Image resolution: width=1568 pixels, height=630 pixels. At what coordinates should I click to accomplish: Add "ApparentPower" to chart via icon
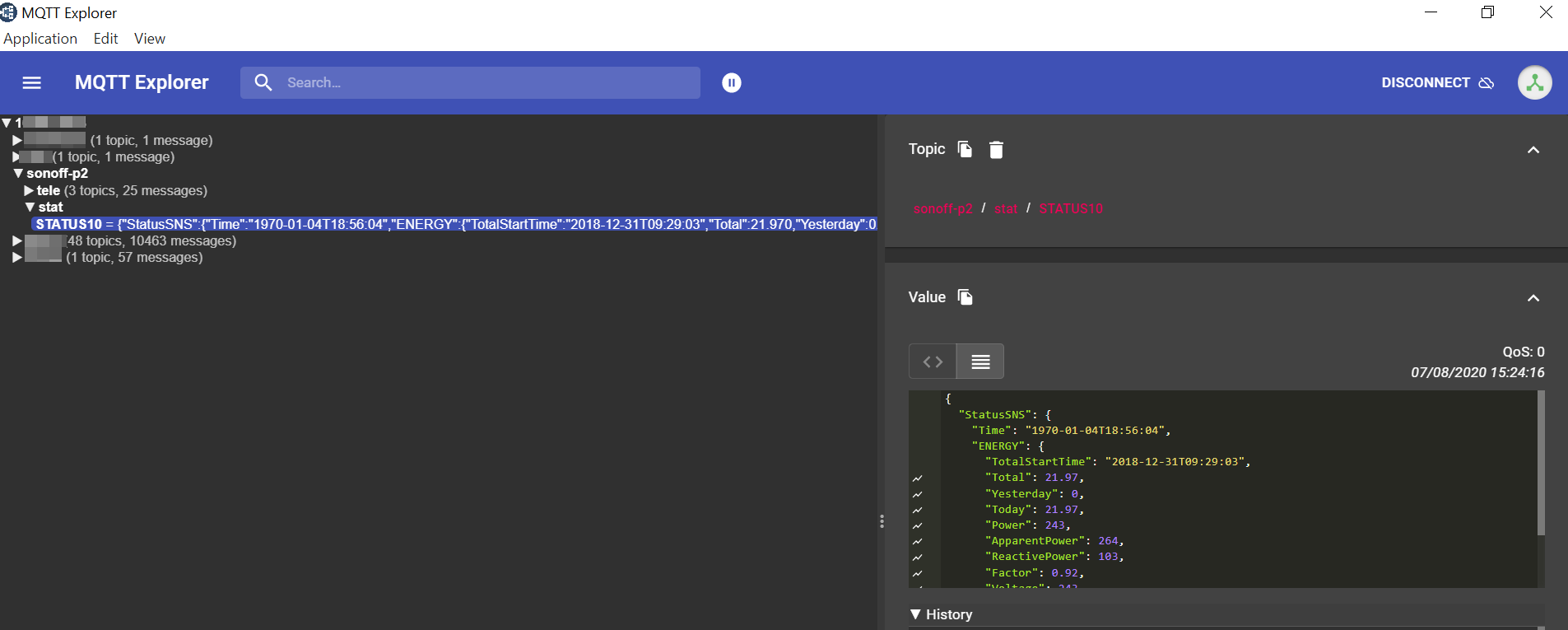(x=918, y=541)
